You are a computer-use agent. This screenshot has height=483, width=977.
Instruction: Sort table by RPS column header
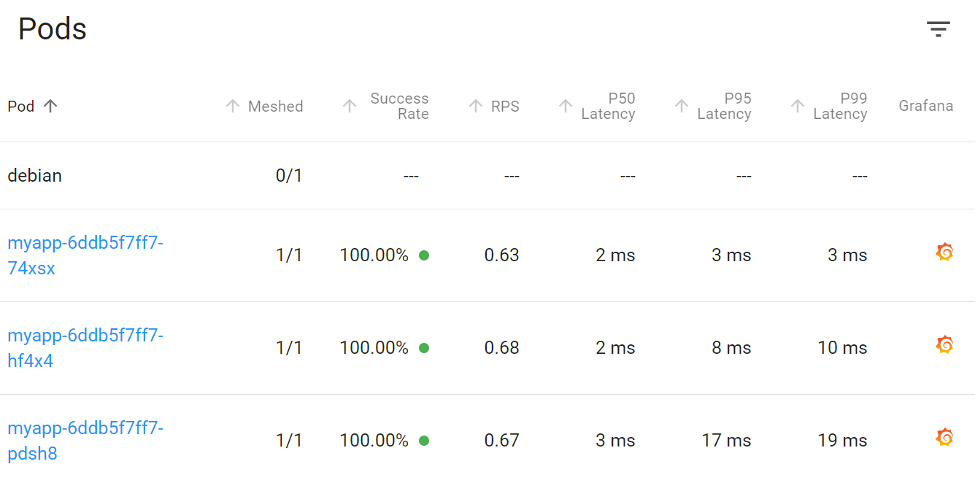click(x=505, y=107)
